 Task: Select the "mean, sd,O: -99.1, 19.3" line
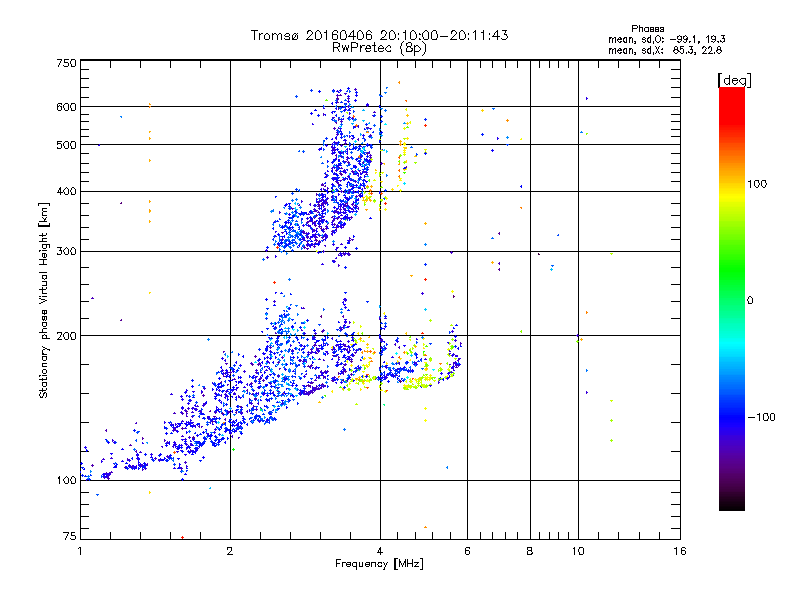(x=666, y=39)
